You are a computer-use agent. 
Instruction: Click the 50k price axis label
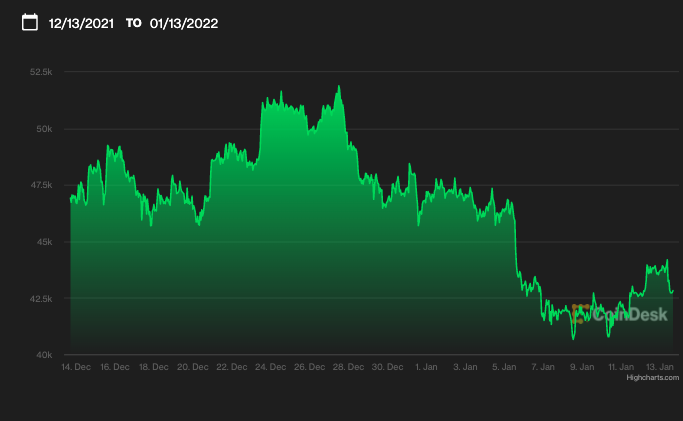point(44,129)
